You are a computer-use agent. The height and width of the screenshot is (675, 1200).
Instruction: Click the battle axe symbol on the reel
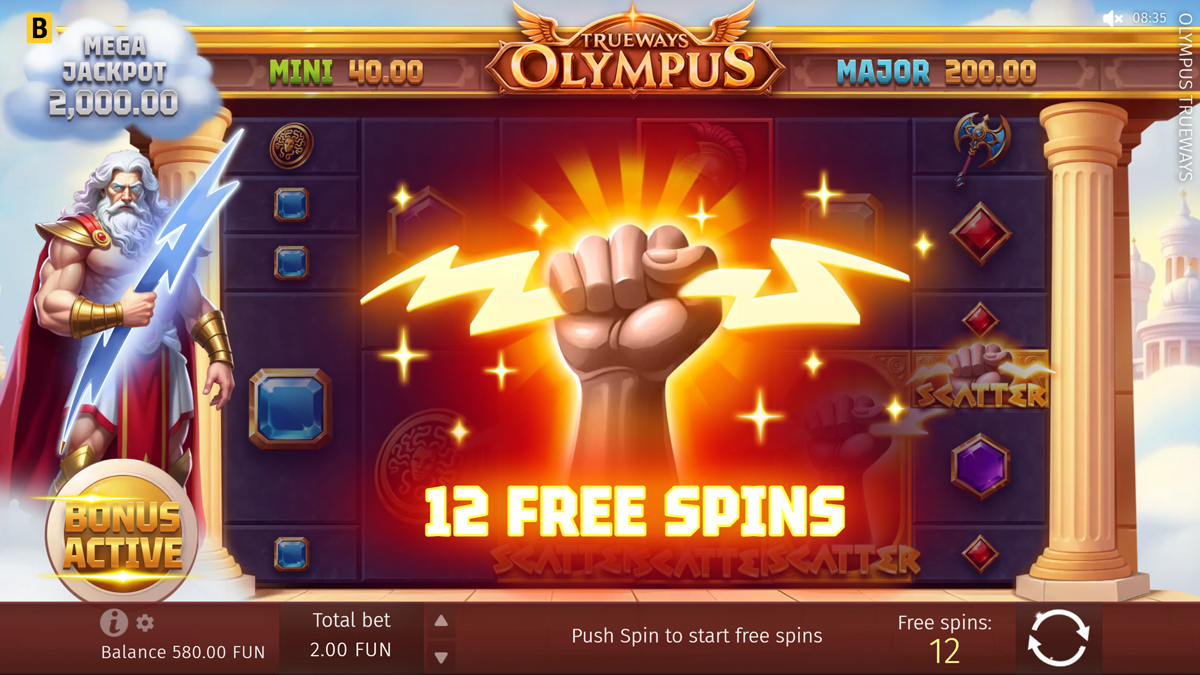[x=981, y=146]
